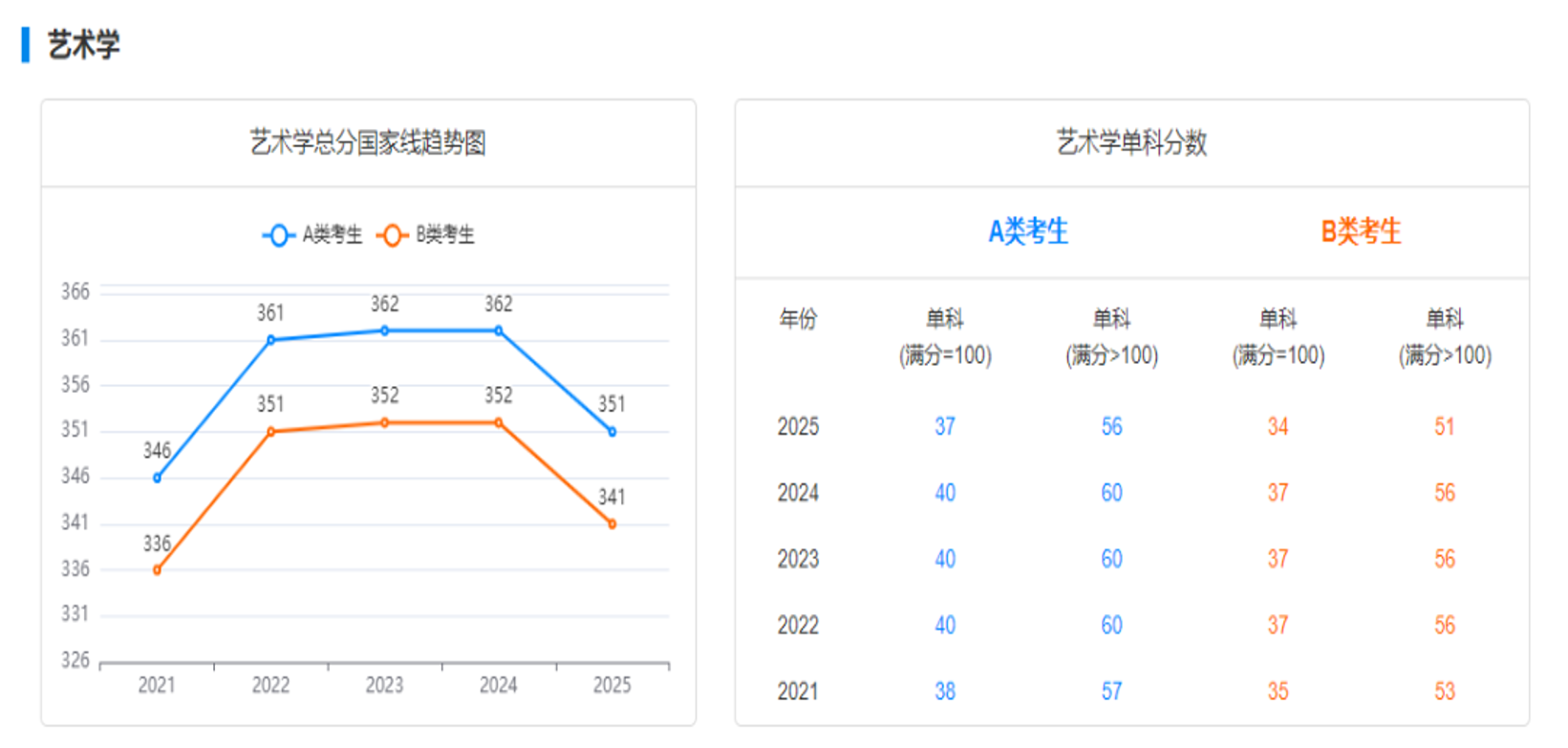Click the 艺术学总分国家线趋势图 chart title

(x=368, y=143)
